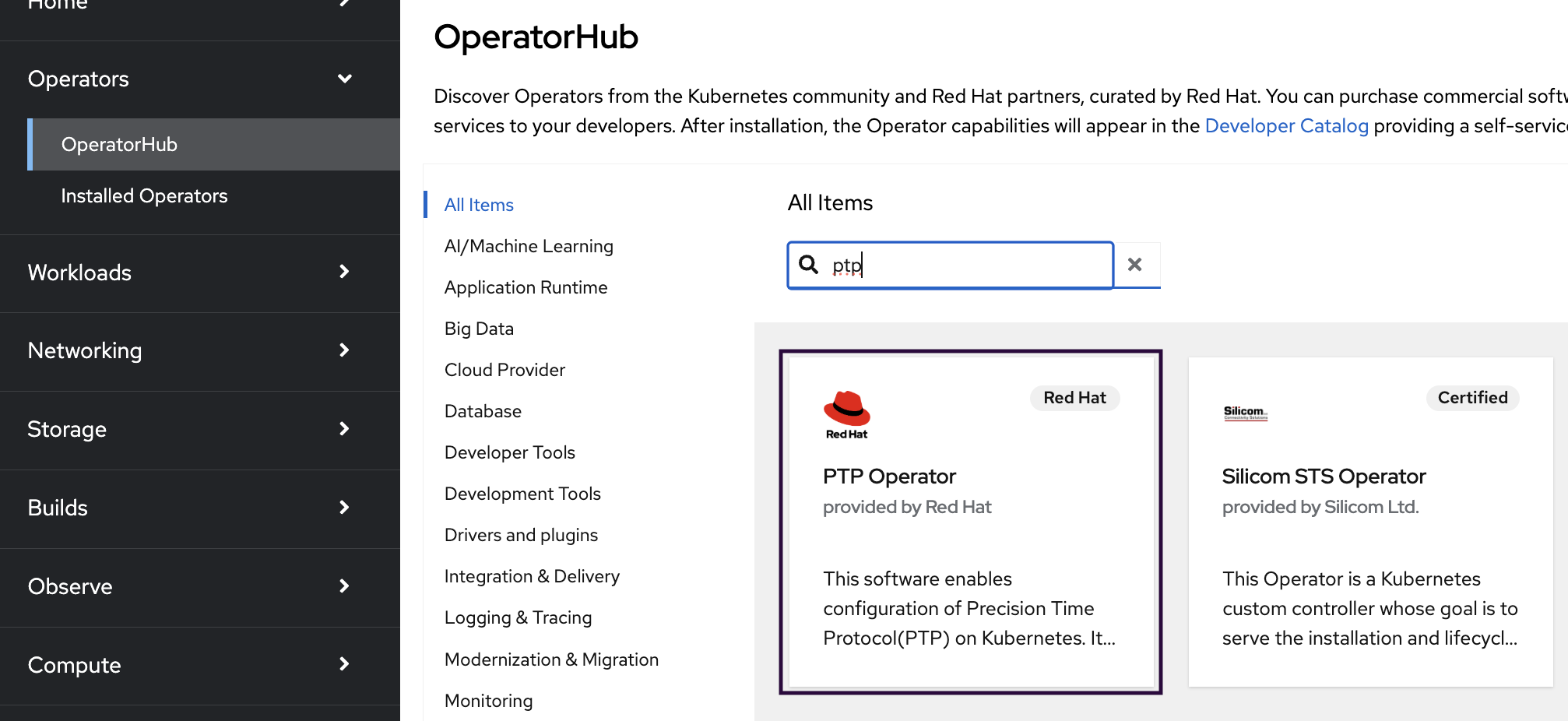The width and height of the screenshot is (1568, 721).
Task: Expand the Observe sidebar section
Action: [344, 586]
